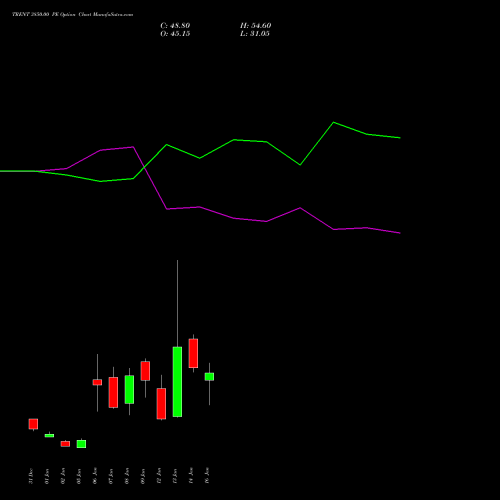This screenshot has height=500, width=500.
Task: Click the green candle above 03 Jan
Action: coord(81,444)
